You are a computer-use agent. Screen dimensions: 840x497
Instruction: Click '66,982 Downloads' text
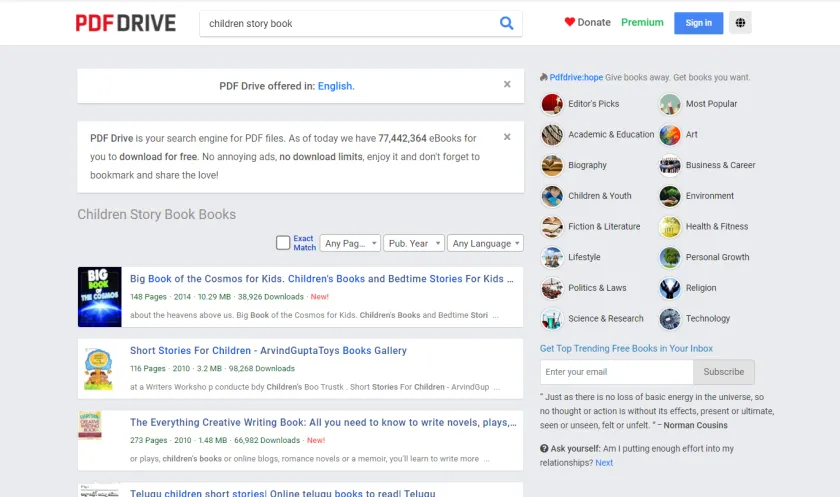[267, 440]
